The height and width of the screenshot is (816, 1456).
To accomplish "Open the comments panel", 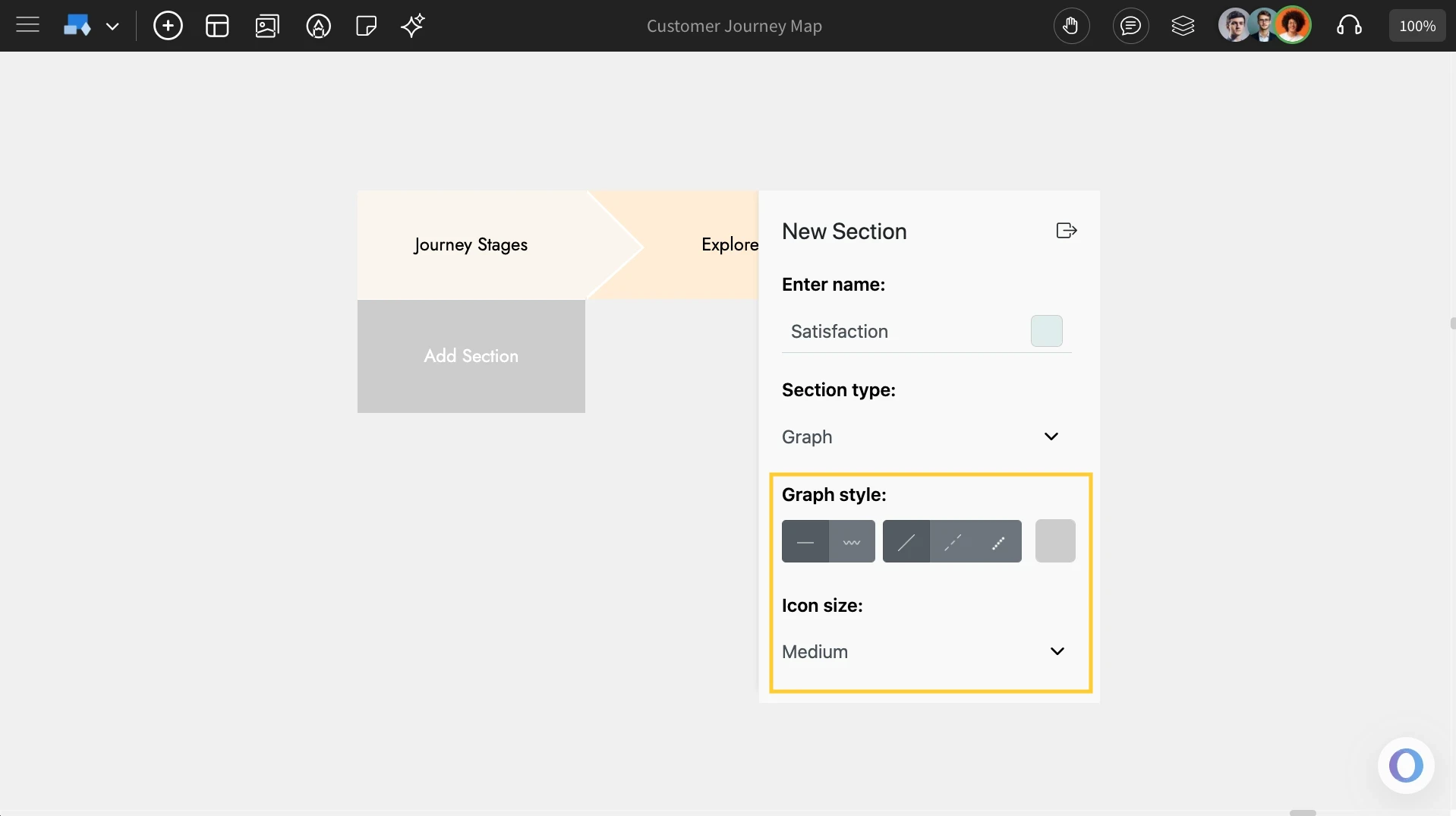I will coord(1130,25).
